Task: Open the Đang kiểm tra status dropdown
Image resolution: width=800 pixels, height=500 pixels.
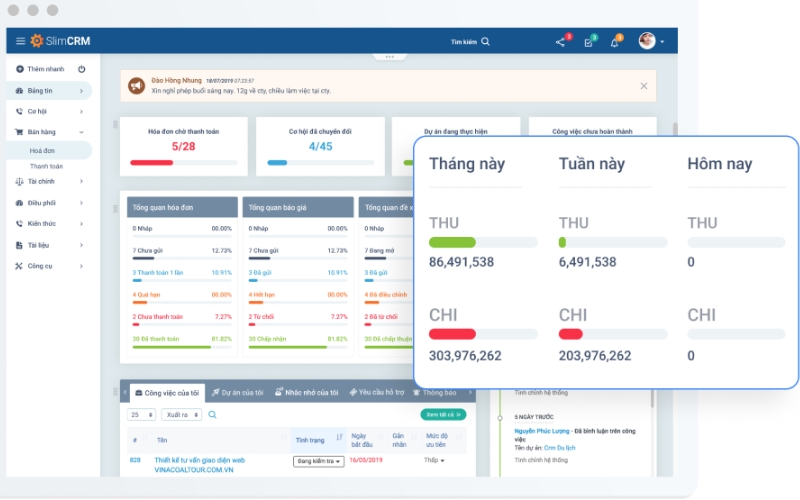Action: (x=318, y=461)
